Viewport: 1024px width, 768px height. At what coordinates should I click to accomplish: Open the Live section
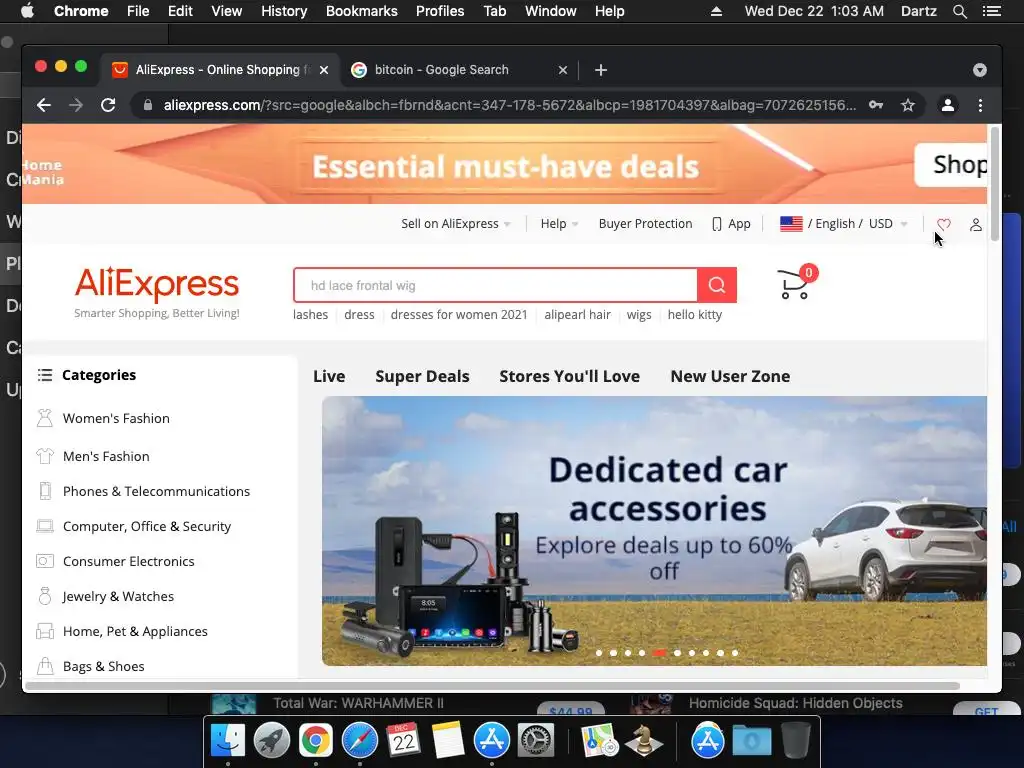[x=329, y=376]
